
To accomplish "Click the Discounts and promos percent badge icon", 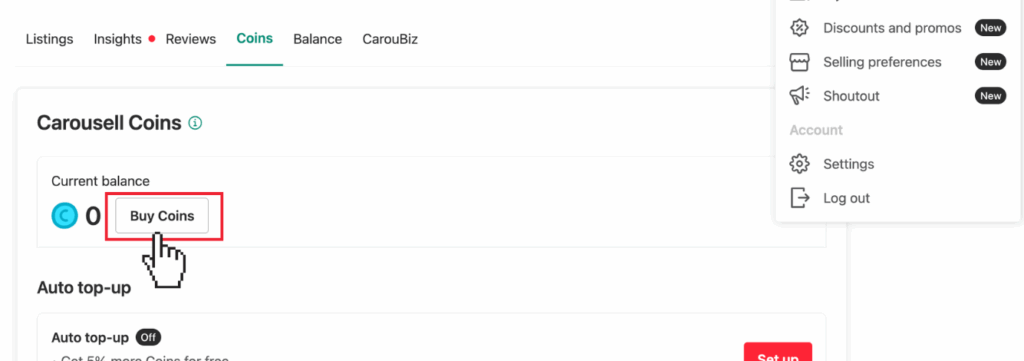I will pos(799,28).
